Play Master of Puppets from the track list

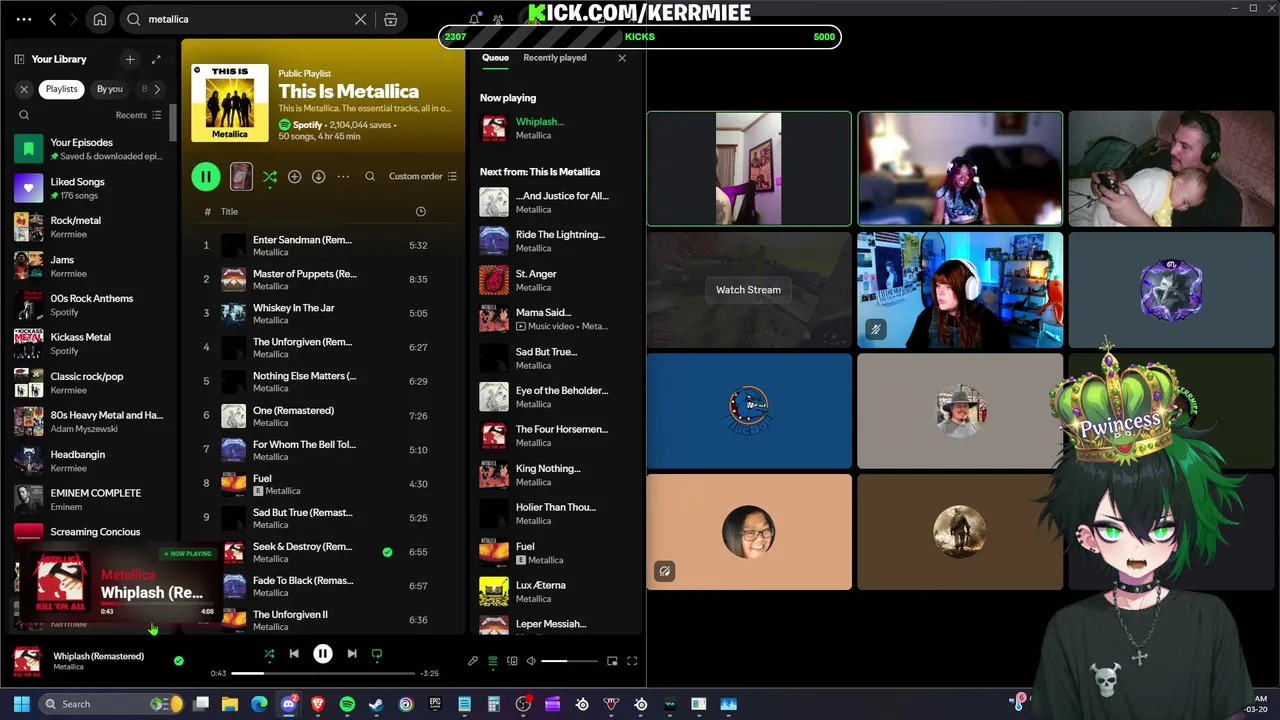click(x=324, y=279)
